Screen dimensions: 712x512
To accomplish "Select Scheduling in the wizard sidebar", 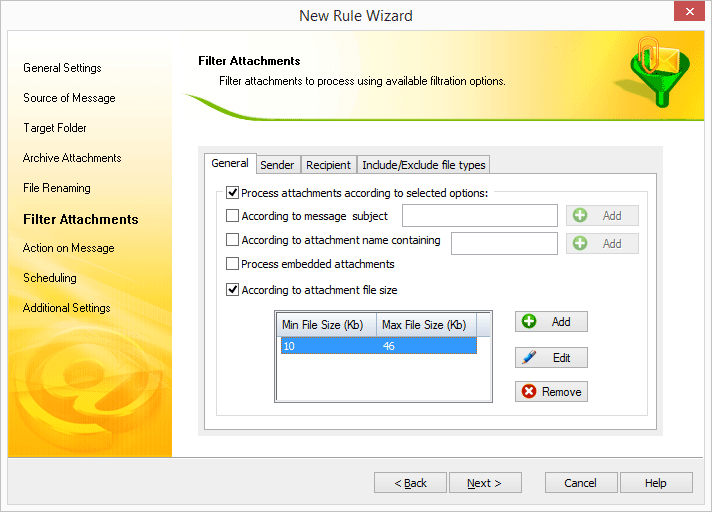I will (50, 278).
